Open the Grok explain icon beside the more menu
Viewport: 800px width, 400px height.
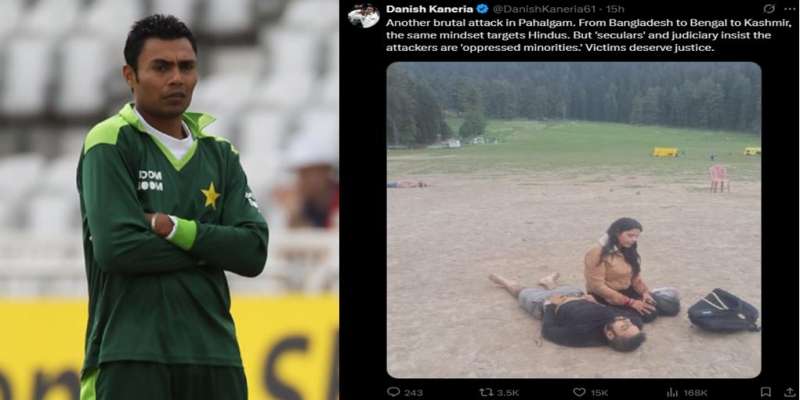click(769, 9)
